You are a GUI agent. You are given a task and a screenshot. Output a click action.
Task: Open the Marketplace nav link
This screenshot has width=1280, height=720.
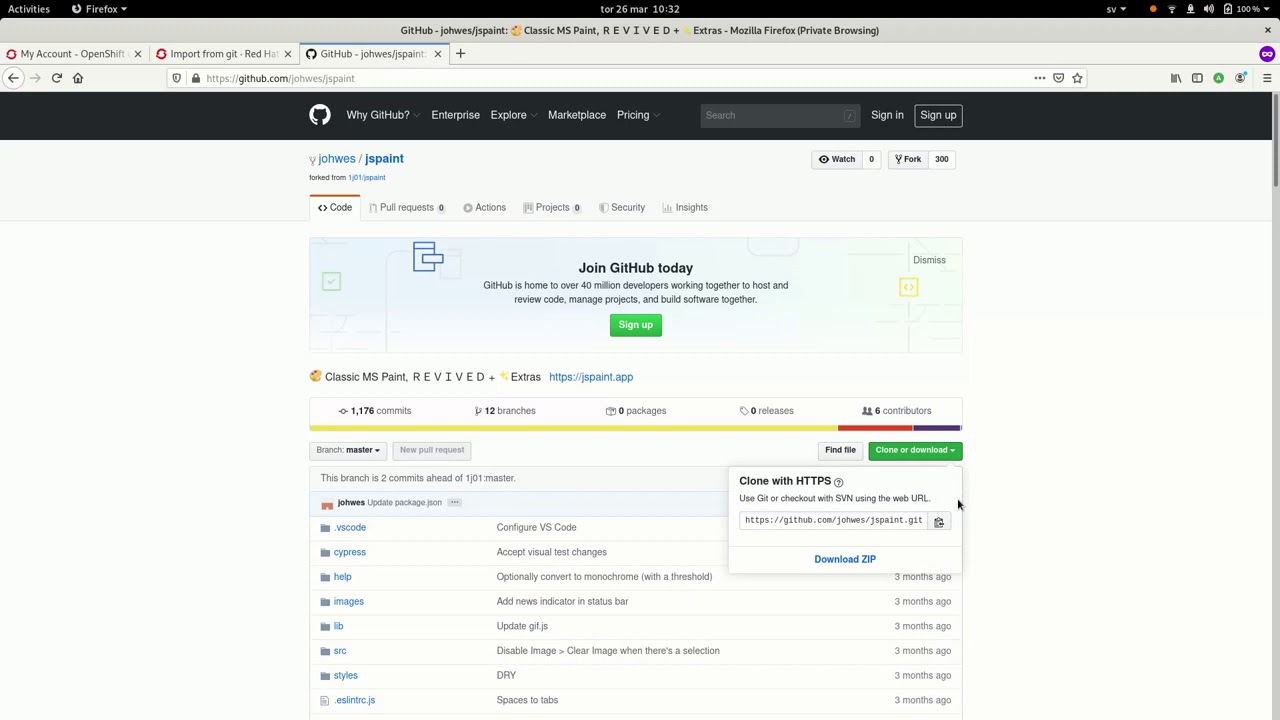click(x=577, y=115)
